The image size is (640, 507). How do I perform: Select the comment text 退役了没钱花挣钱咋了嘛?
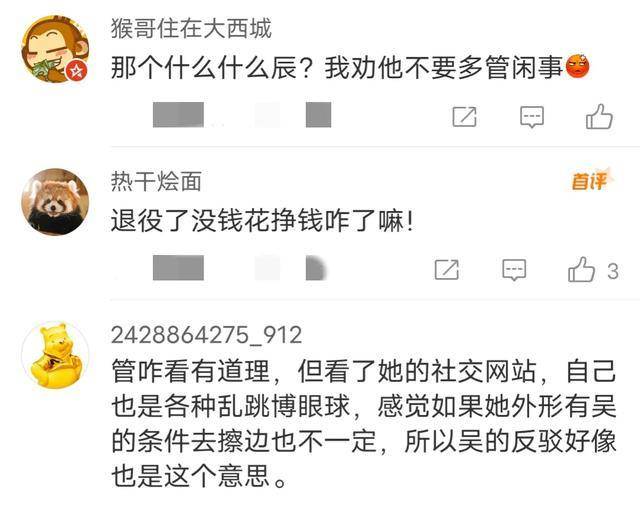(x=262, y=221)
